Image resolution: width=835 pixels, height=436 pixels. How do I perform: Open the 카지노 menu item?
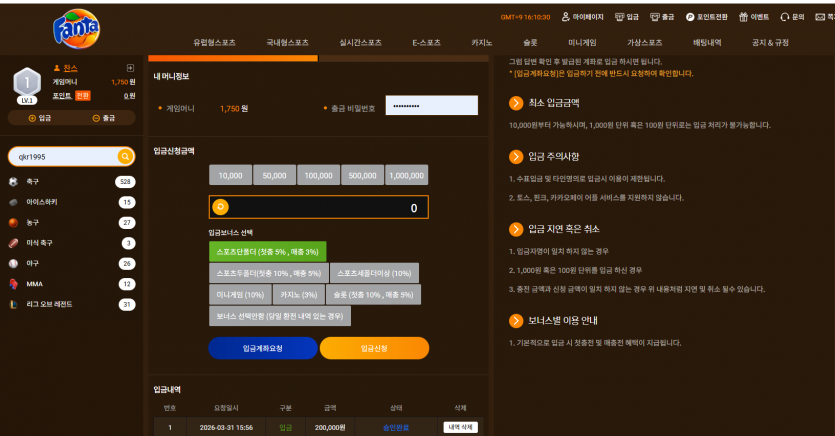point(481,43)
